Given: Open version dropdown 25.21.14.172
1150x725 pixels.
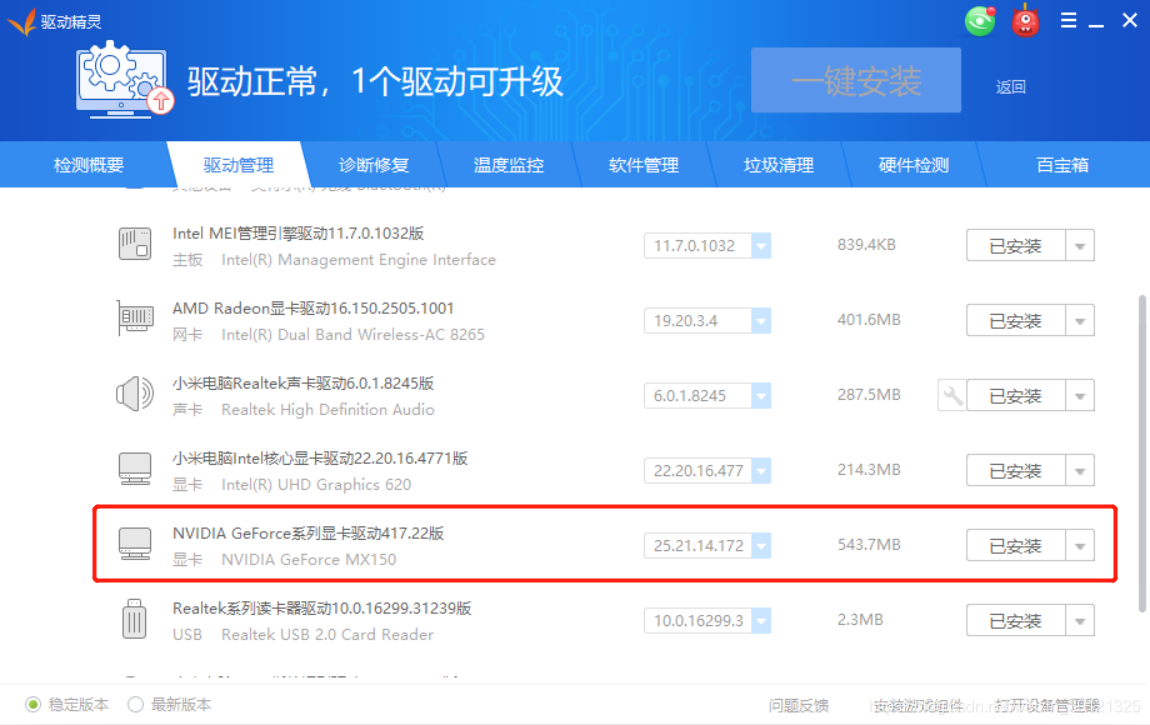Looking at the screenshot, I should coord(761,545).
